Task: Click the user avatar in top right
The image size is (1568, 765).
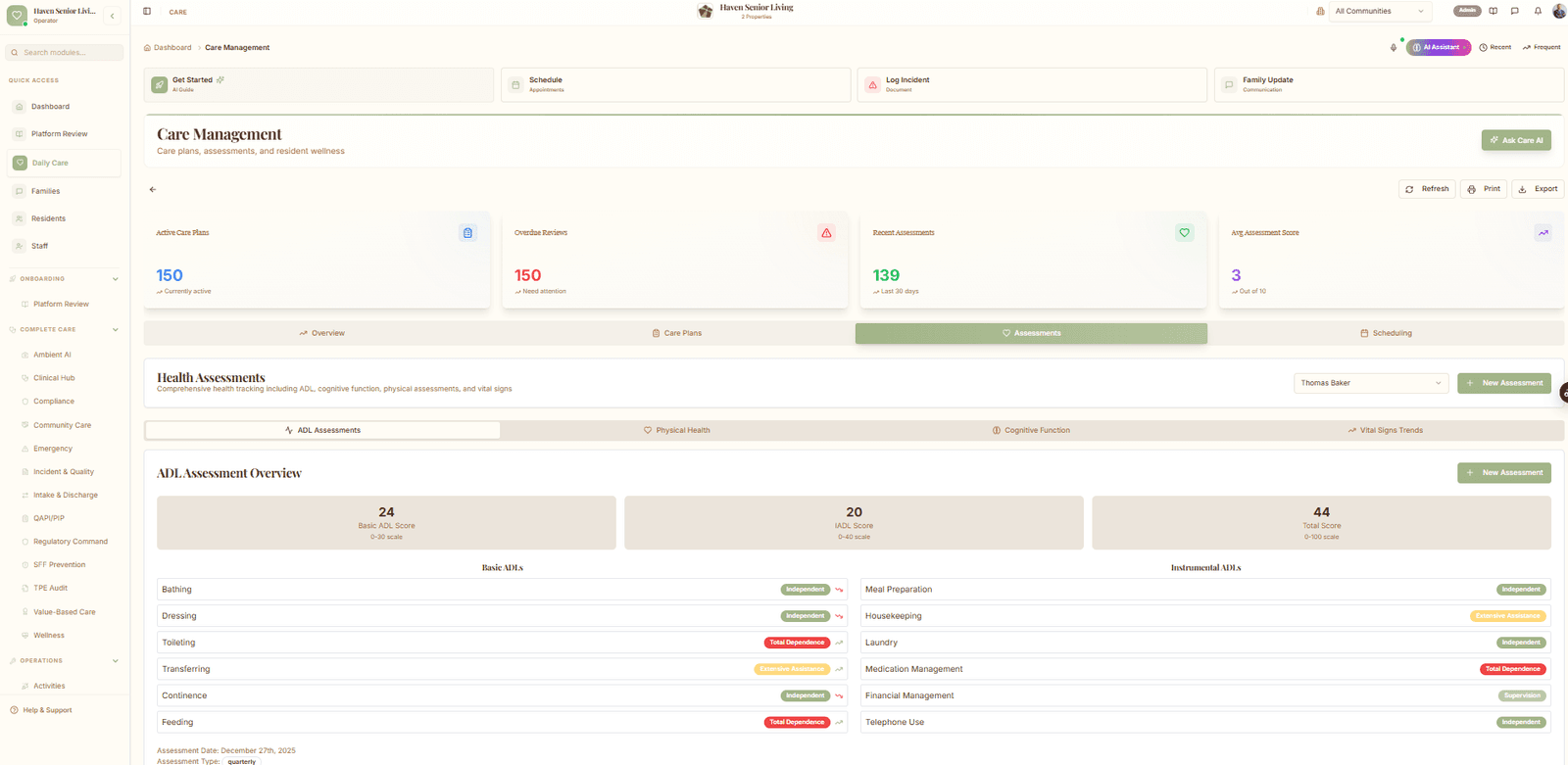Action: click(1559, 11)
